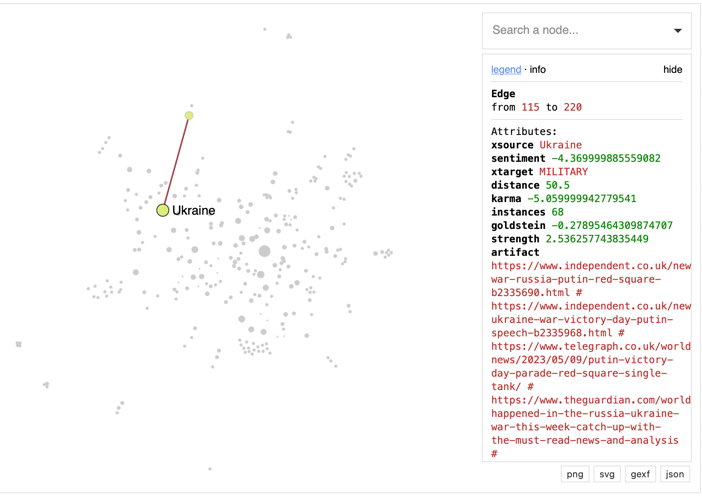702x497 pixels.
Task: Select the largest grey node in center
Action: (264, 251)
